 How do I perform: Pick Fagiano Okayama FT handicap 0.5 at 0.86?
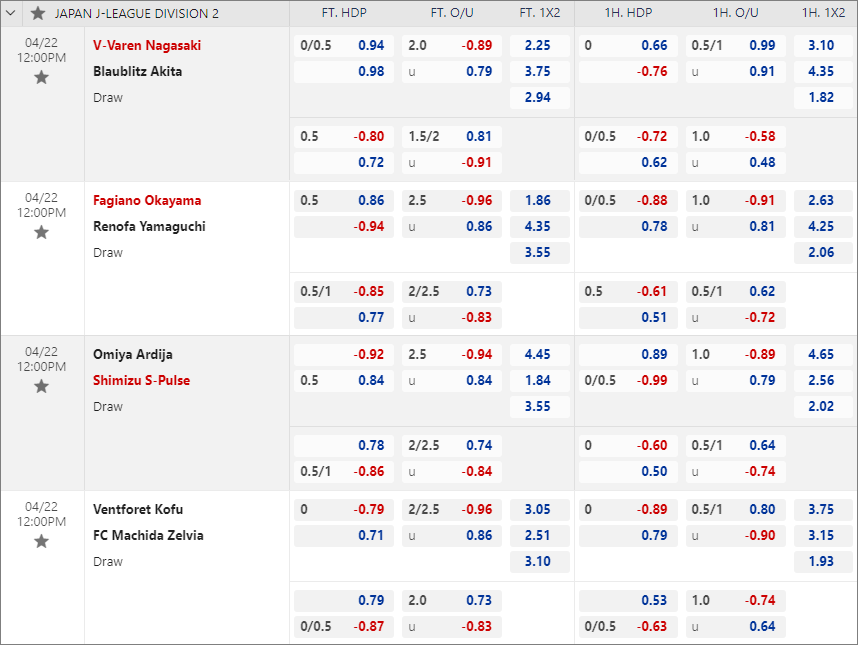point(344,200)
